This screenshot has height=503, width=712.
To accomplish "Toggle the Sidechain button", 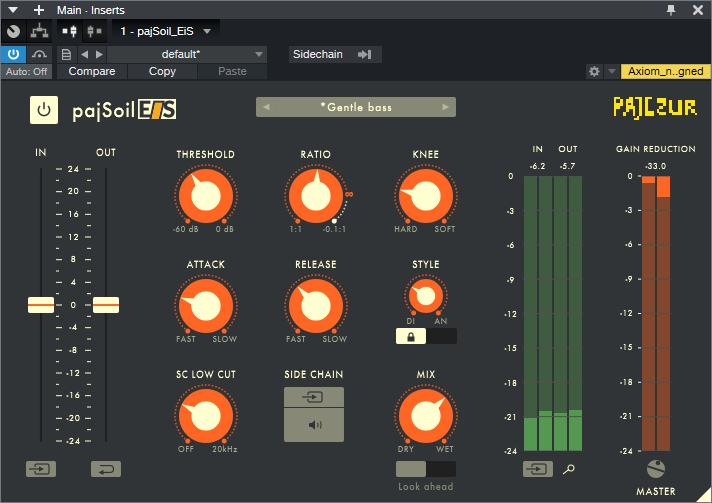I will [x=335, y=54].
